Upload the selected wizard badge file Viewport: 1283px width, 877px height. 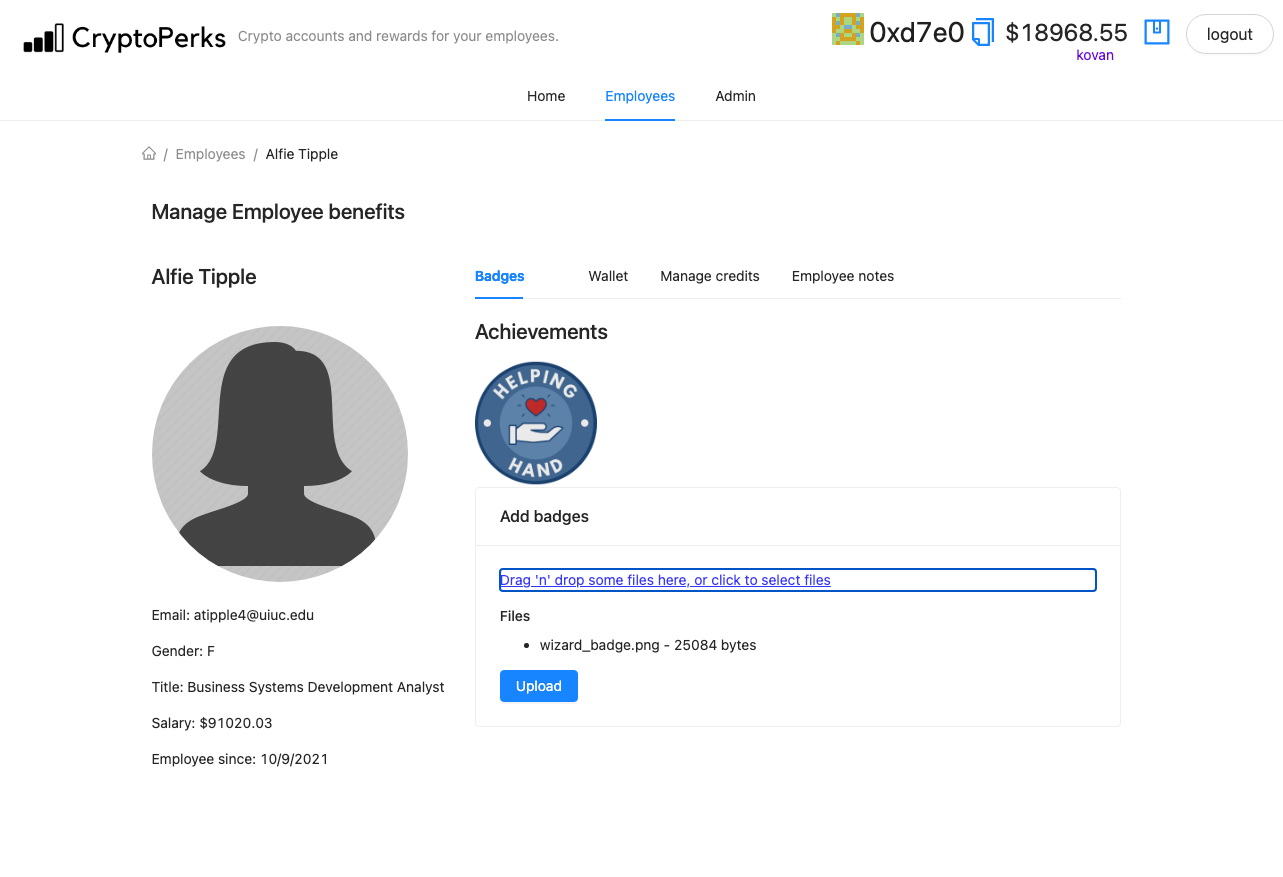(539, 686)
